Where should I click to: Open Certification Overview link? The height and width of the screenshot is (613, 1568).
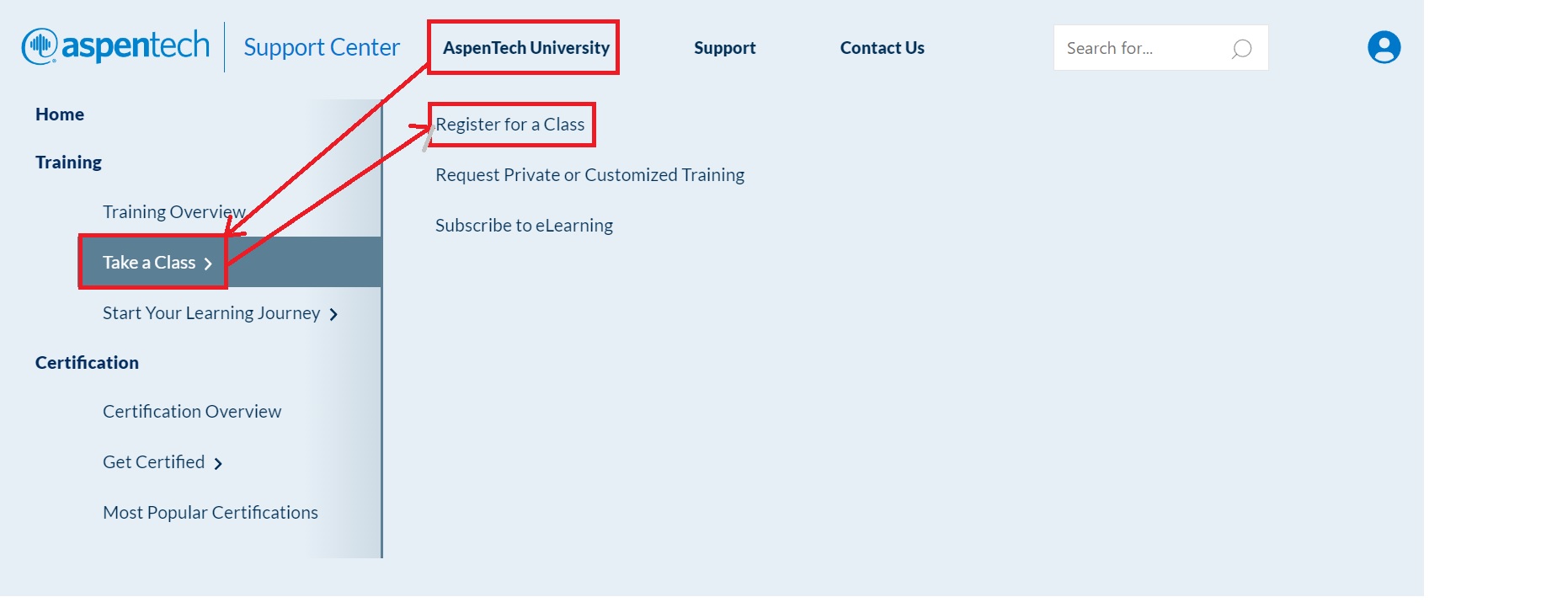tap(192, 412)
